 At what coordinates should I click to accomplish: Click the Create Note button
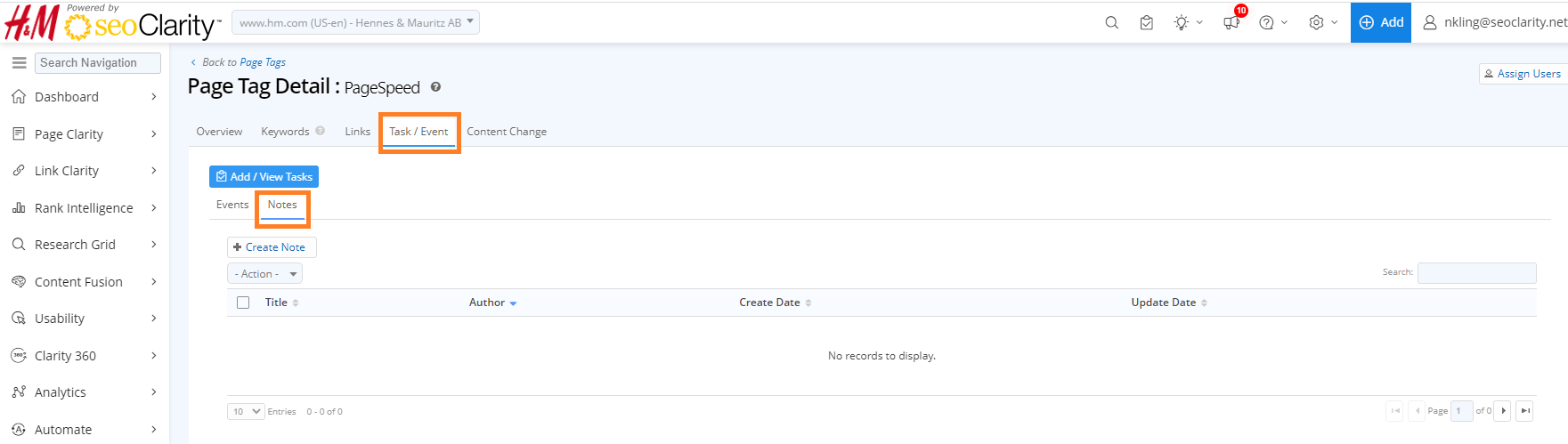[x=272, y=247]
